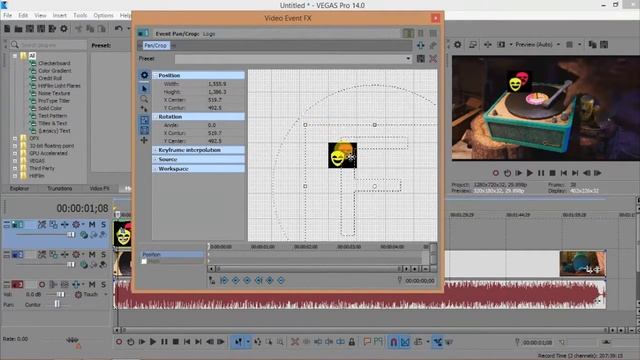Click the Save Preset icon
The width and height of the screenshot is (640, 360).
click(x=421, y=59)
